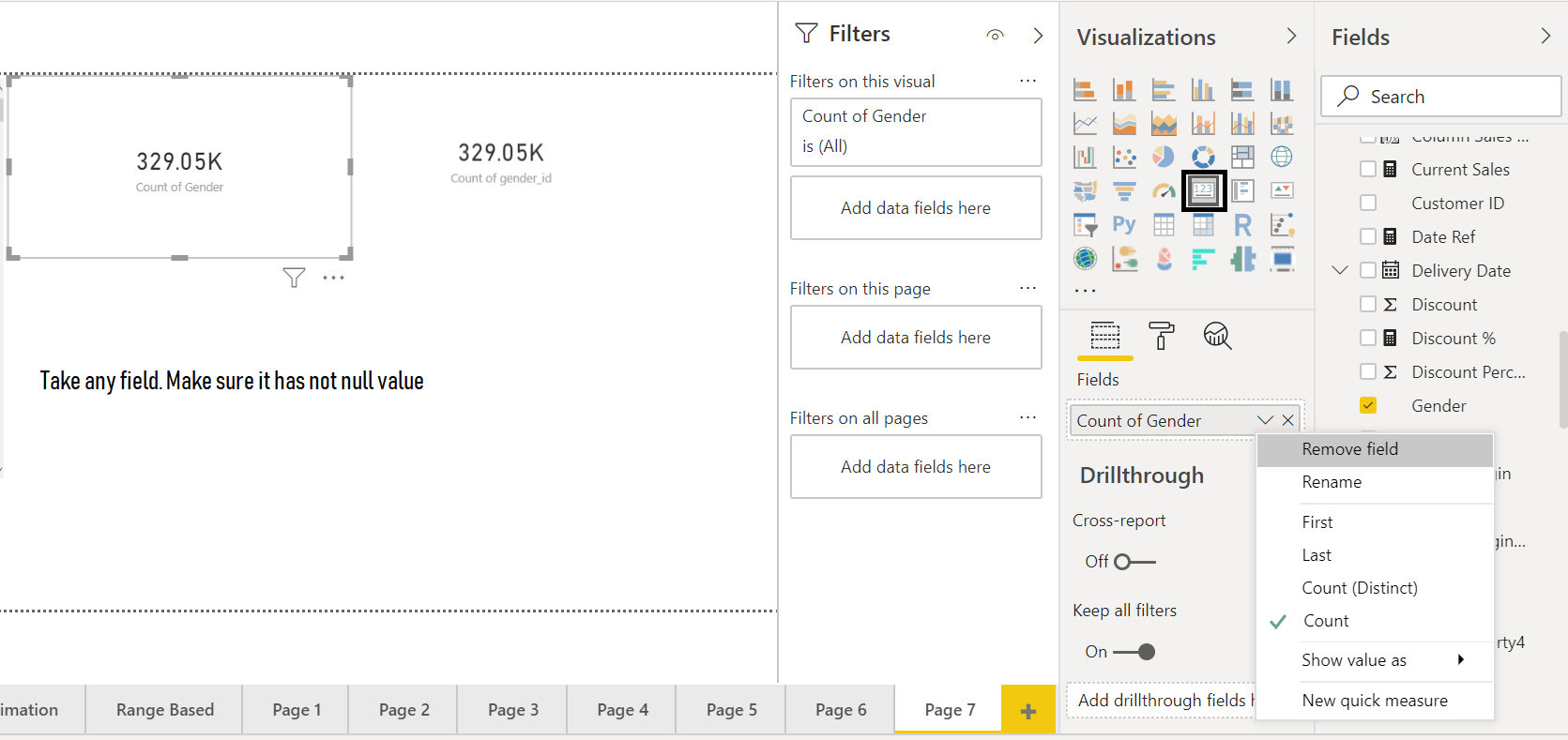Collapse the Visualizations pane chevron
The width and height of the screenshot is (1568, 740).
tap(1291, 36)
